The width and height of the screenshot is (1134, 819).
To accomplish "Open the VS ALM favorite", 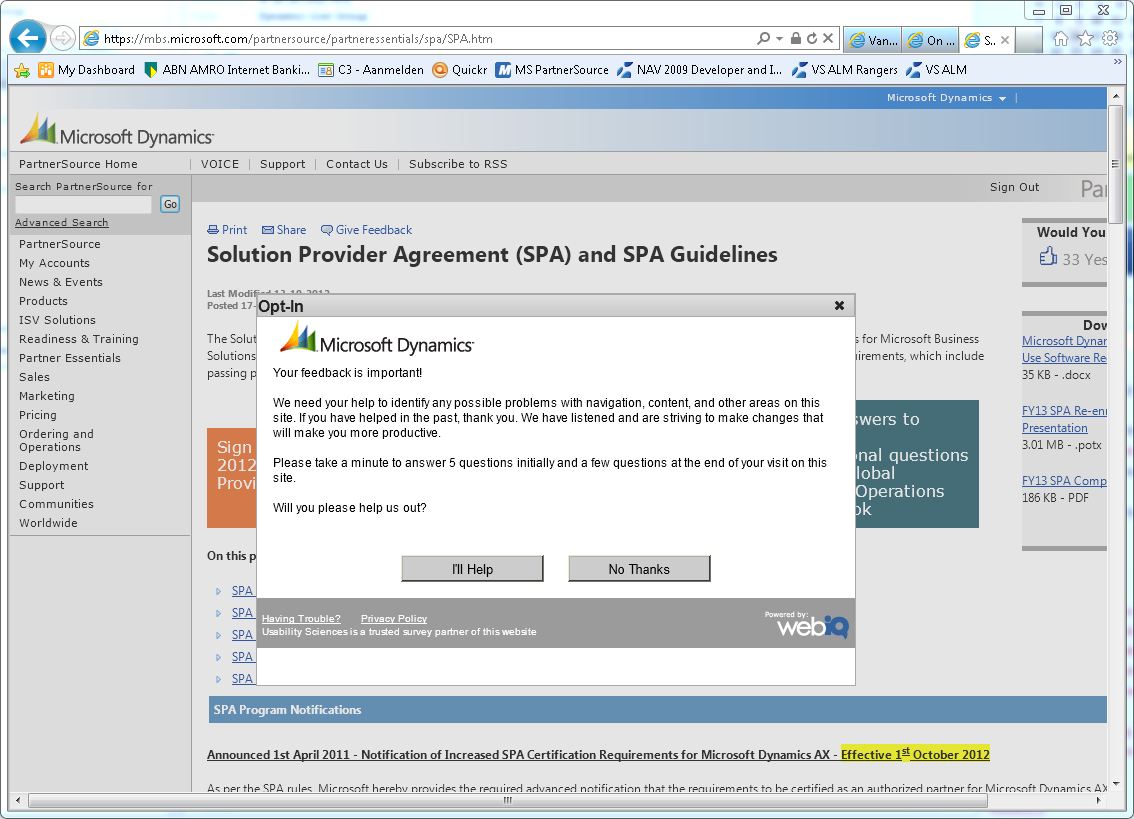I will (x=936, y=70).
